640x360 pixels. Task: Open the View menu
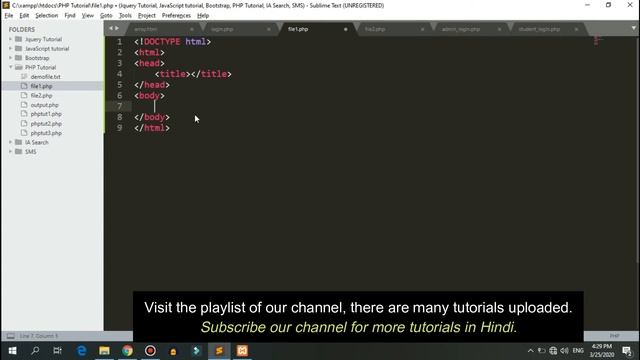point(87,16)
